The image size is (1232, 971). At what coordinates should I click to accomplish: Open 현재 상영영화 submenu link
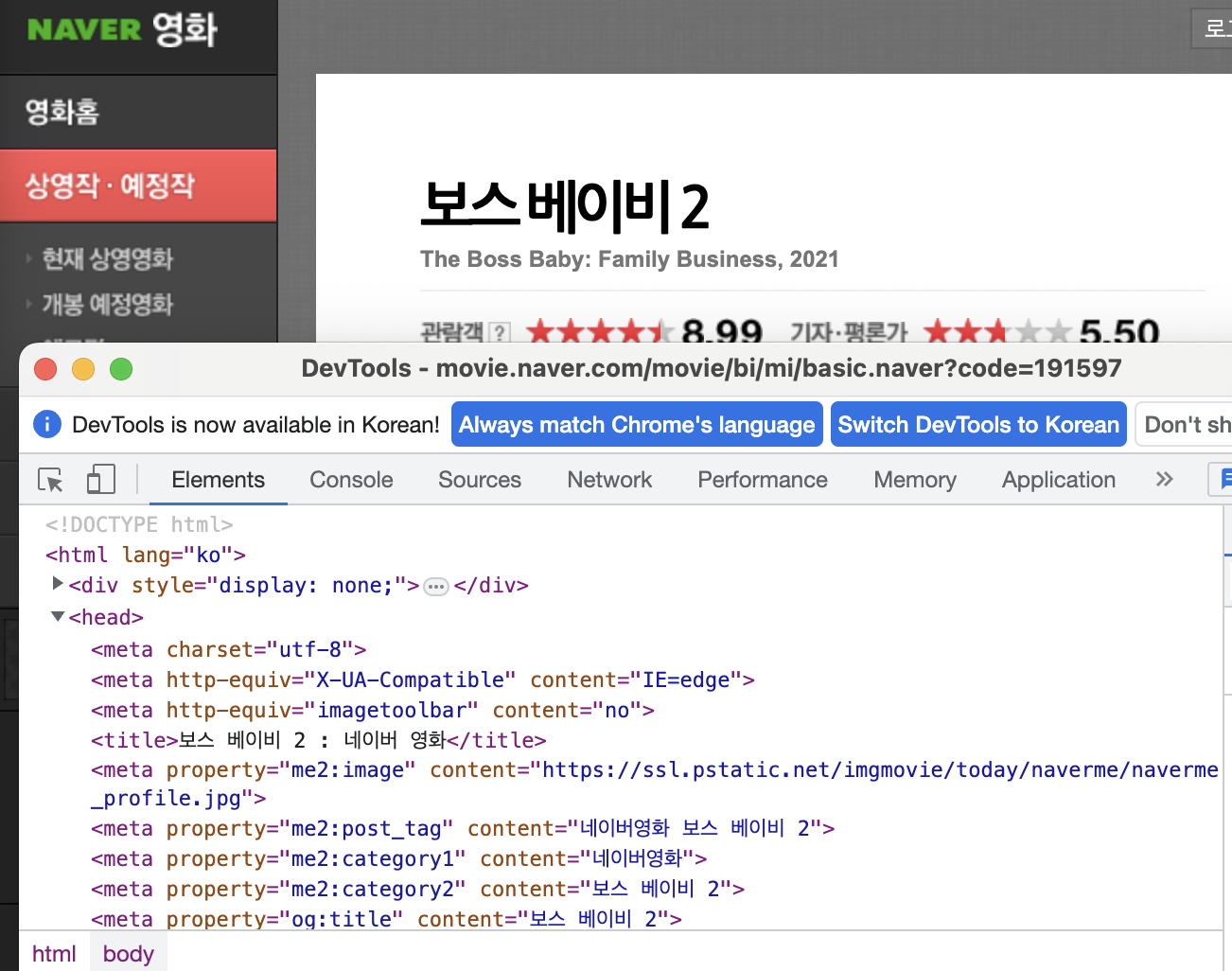pos(107,258)
